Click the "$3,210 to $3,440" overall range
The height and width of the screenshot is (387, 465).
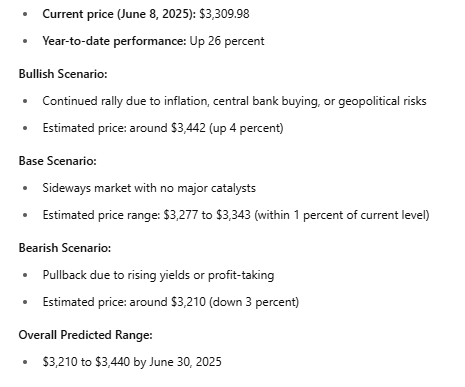click(86, 362)
